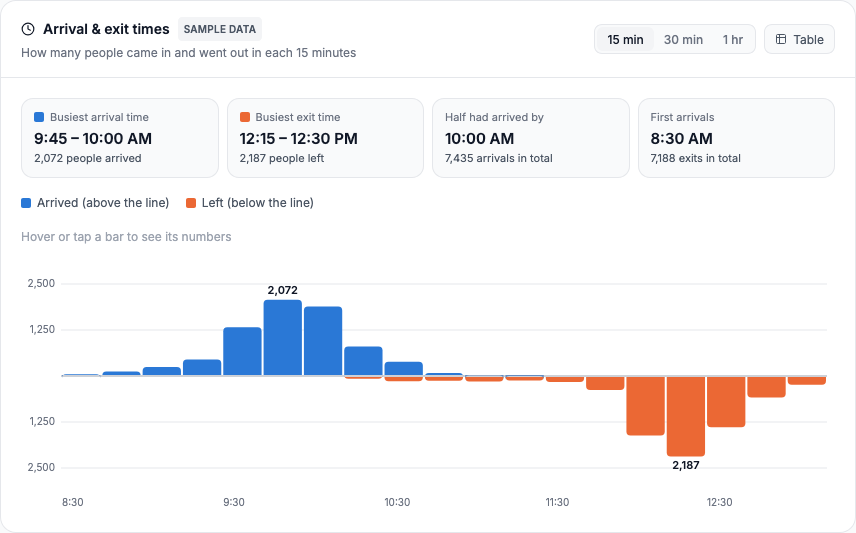Click the 2,187 people left text
The width and height of the screenshot is (856, 533).
(x=282, y=158)
